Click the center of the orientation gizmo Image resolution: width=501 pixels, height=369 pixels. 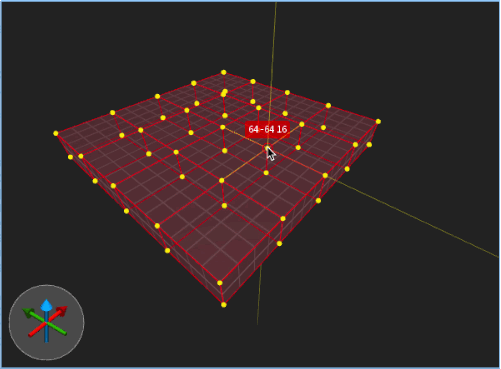coord(46,322)
